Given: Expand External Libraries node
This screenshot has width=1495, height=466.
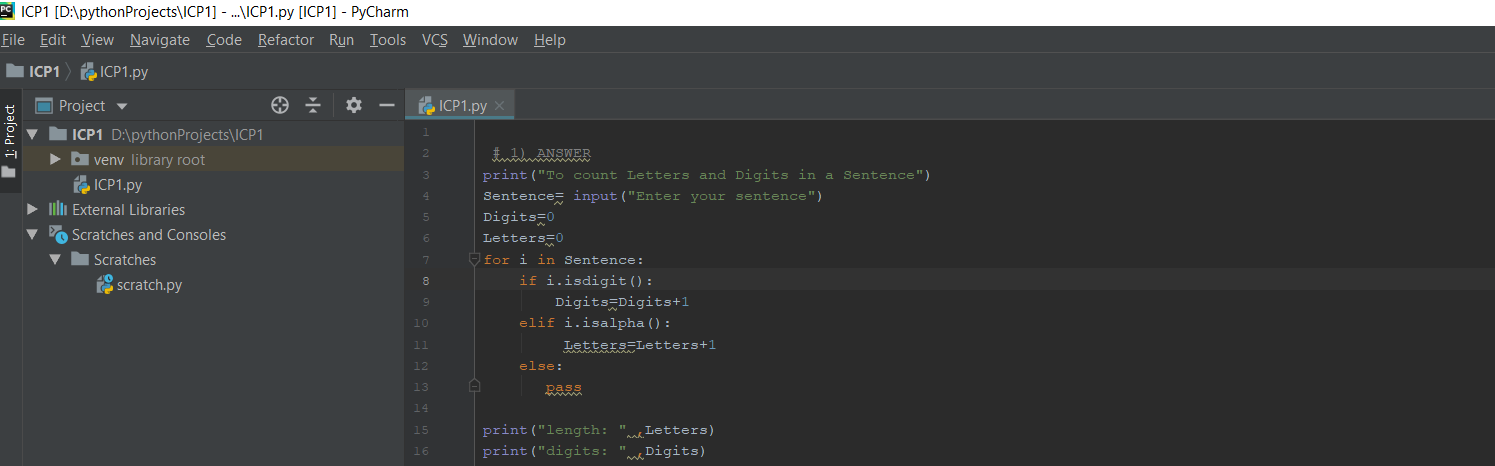Looking at the screenshot, I should [x=33, y=209].
